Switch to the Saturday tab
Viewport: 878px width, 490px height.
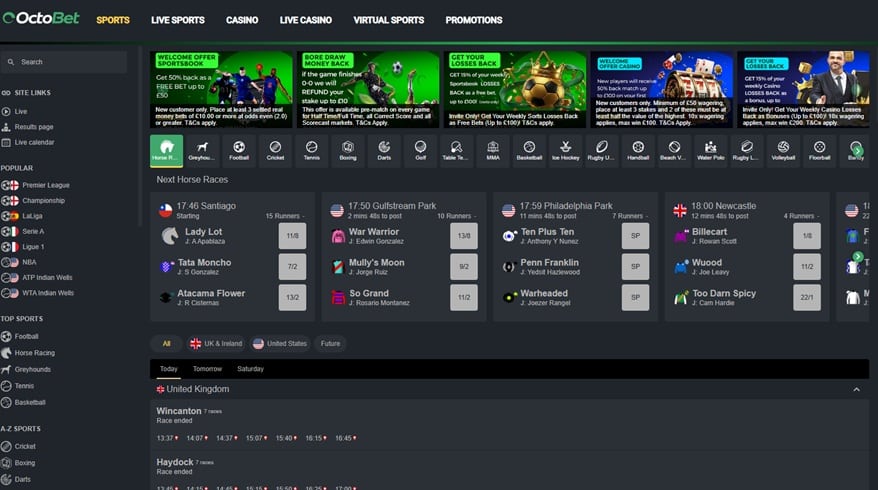tap(250, 369)
